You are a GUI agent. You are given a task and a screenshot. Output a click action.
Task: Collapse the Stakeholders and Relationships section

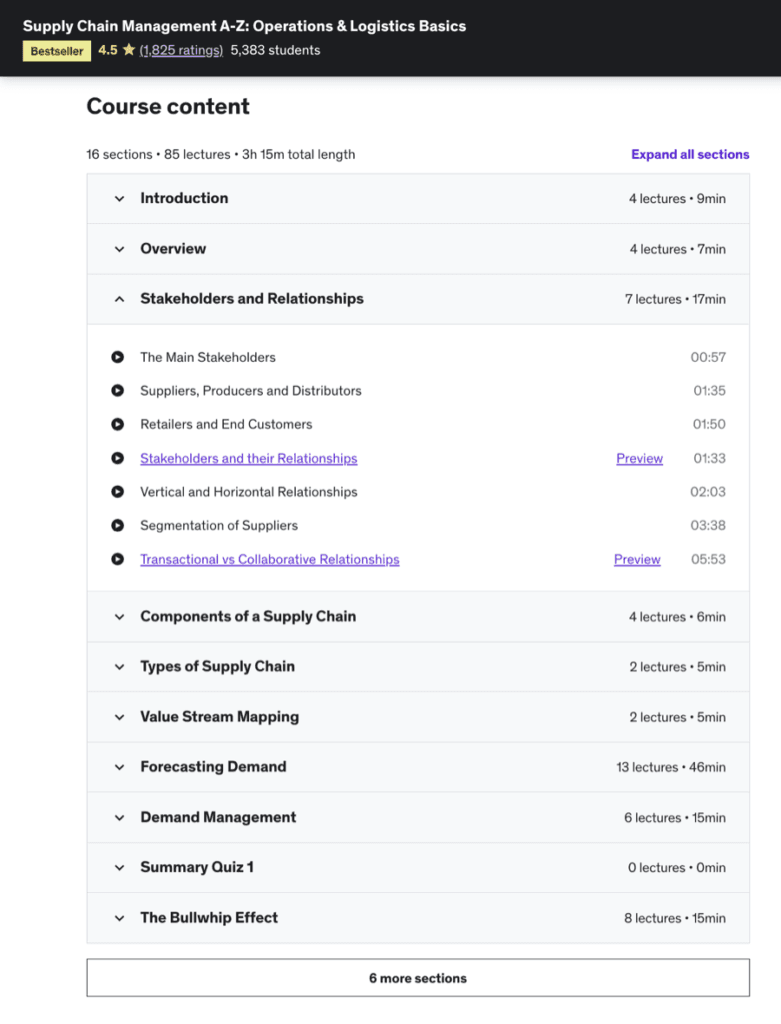(x=120, y=299)
